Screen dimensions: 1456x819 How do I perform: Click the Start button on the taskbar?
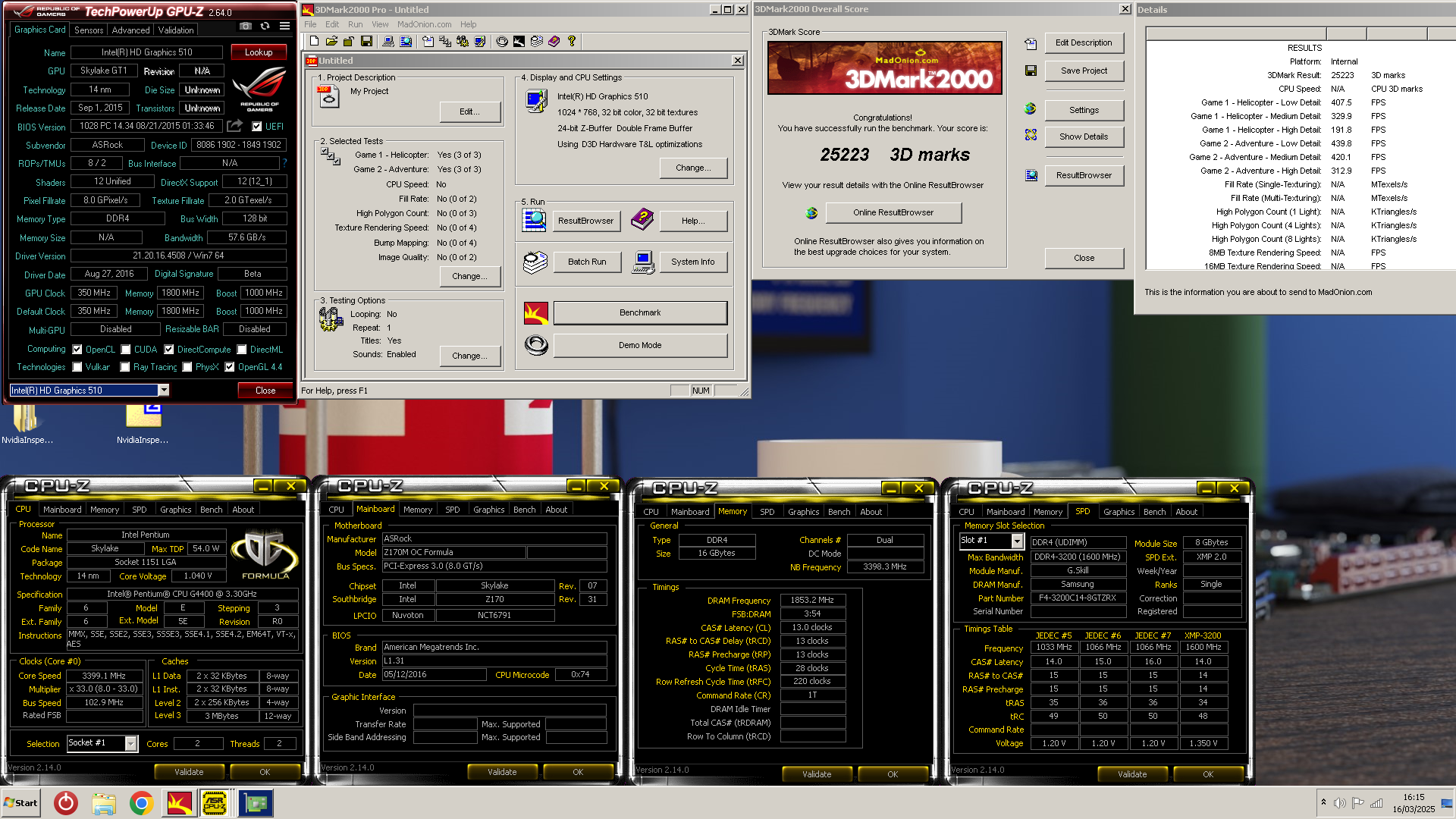pyautogui.click(x=21, y=803)
